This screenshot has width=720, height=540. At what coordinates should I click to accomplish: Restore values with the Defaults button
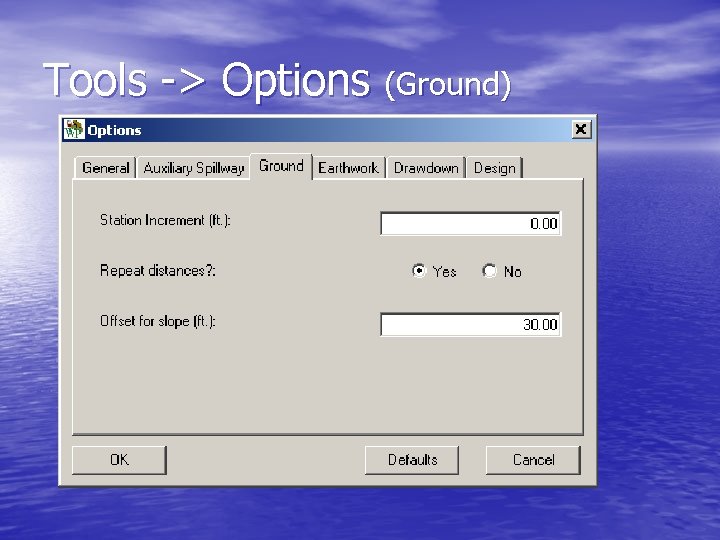click(412, 460)
